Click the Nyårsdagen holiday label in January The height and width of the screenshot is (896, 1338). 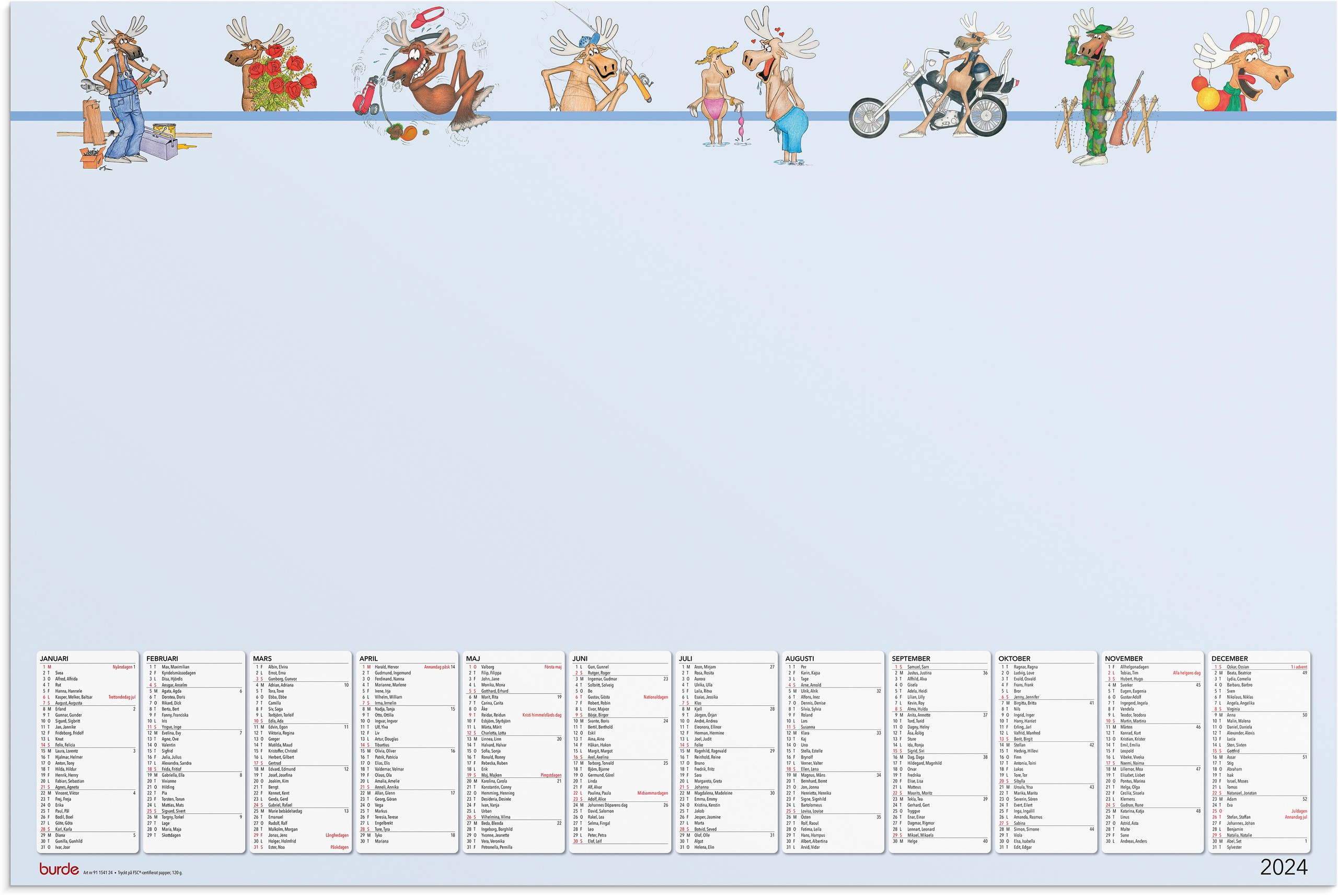(x=122, y=667)
